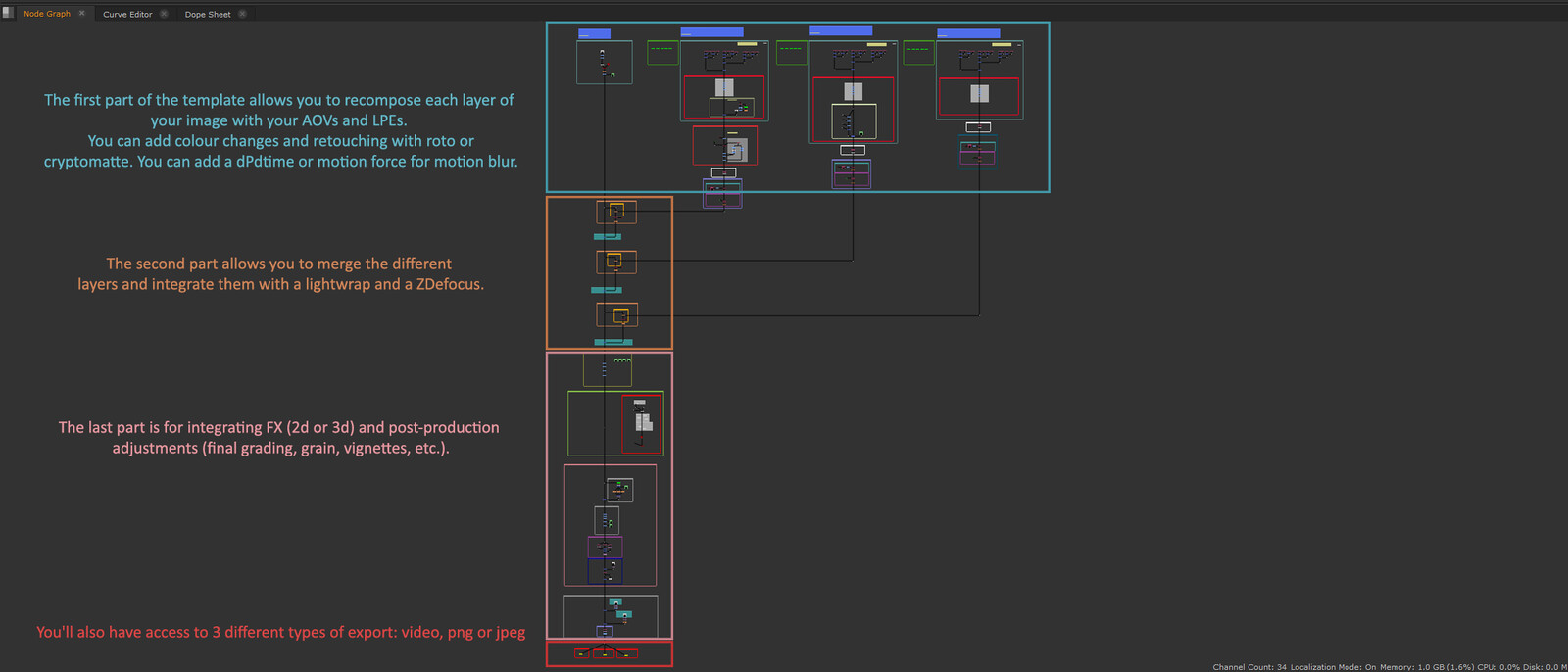1568x672 pixels.
Task: Select the second green backdrop in cyan section
Action: [792, 52]
